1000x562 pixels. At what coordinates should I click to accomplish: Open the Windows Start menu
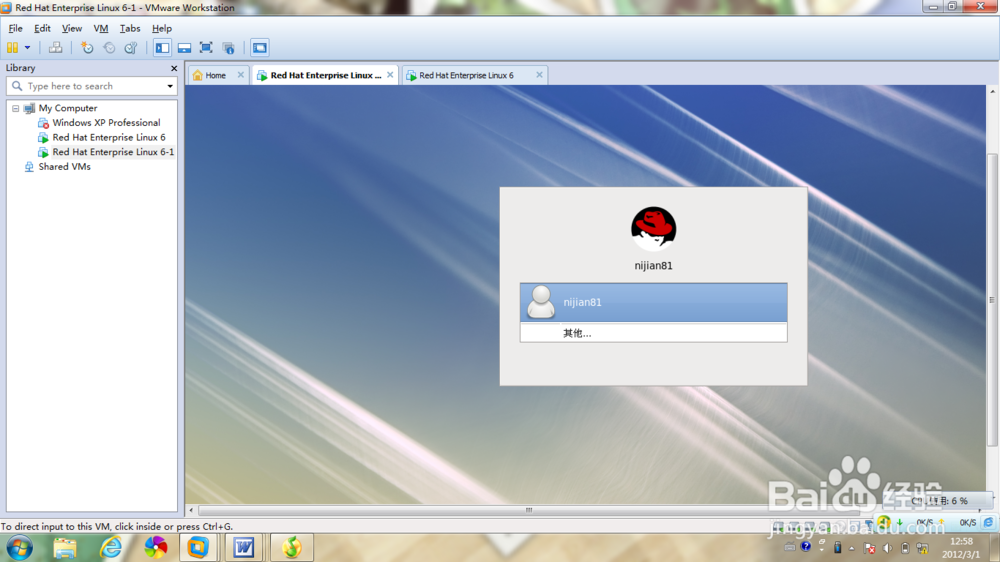pos(20,548)
